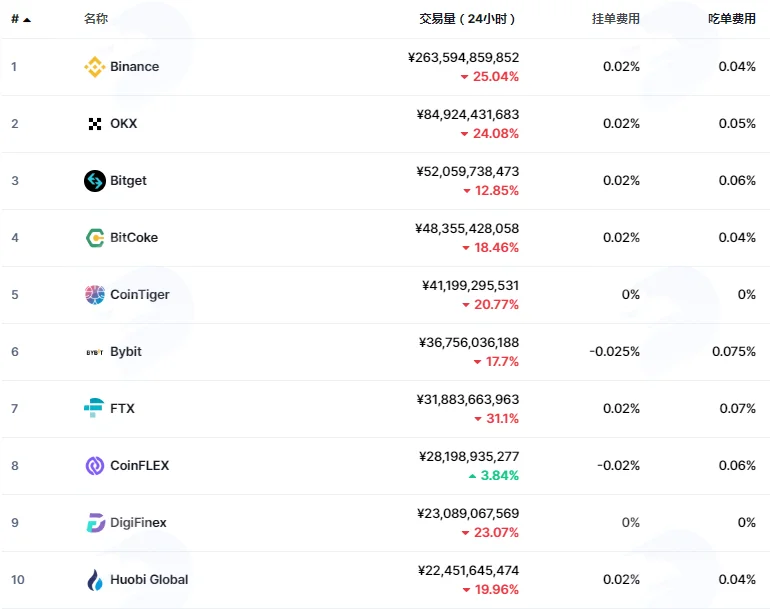Sort by rank using # column arrow

[x=21, y=19]
